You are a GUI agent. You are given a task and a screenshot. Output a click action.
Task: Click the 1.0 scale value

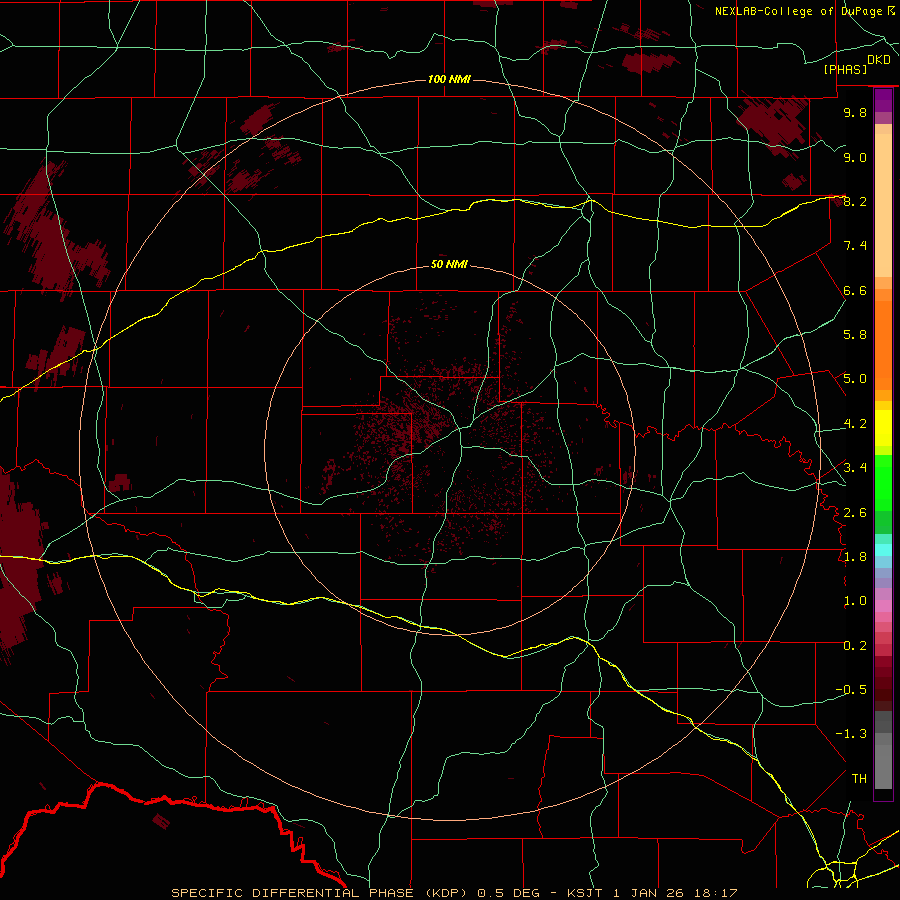click(x=855, y=601)
